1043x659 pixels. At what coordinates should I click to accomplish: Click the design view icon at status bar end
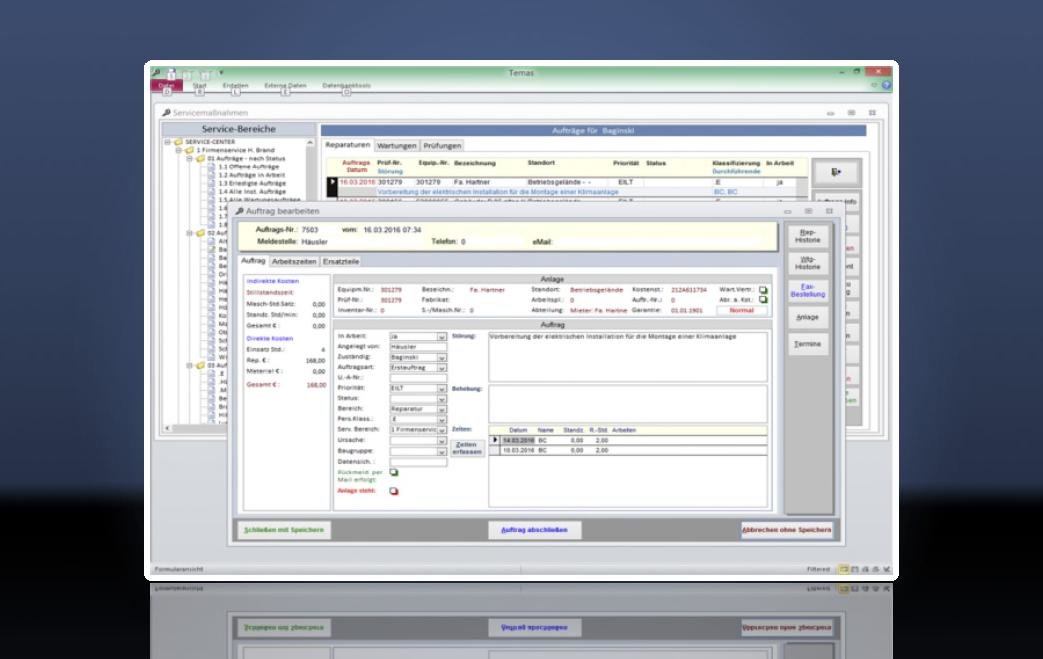click(886, 569)
